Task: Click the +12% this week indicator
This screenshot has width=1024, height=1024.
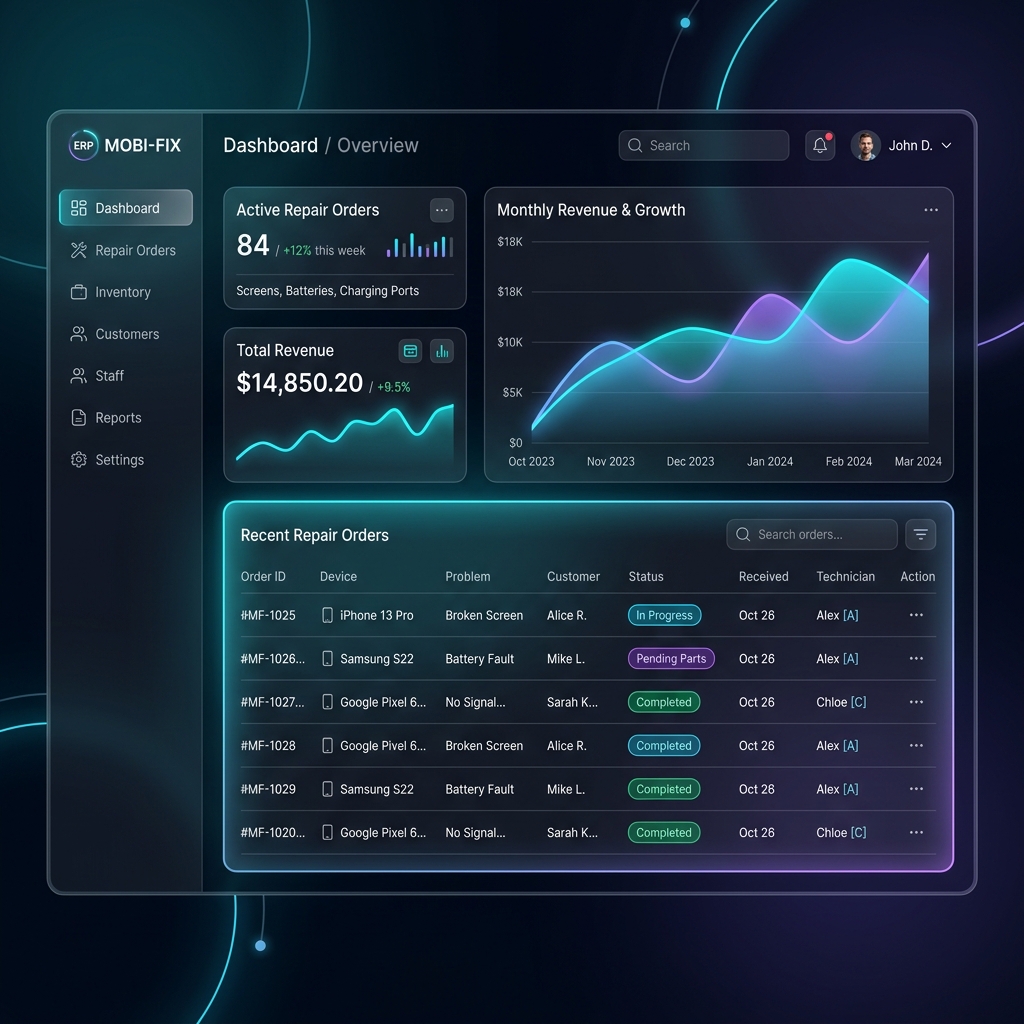Action: click(324, 251)
